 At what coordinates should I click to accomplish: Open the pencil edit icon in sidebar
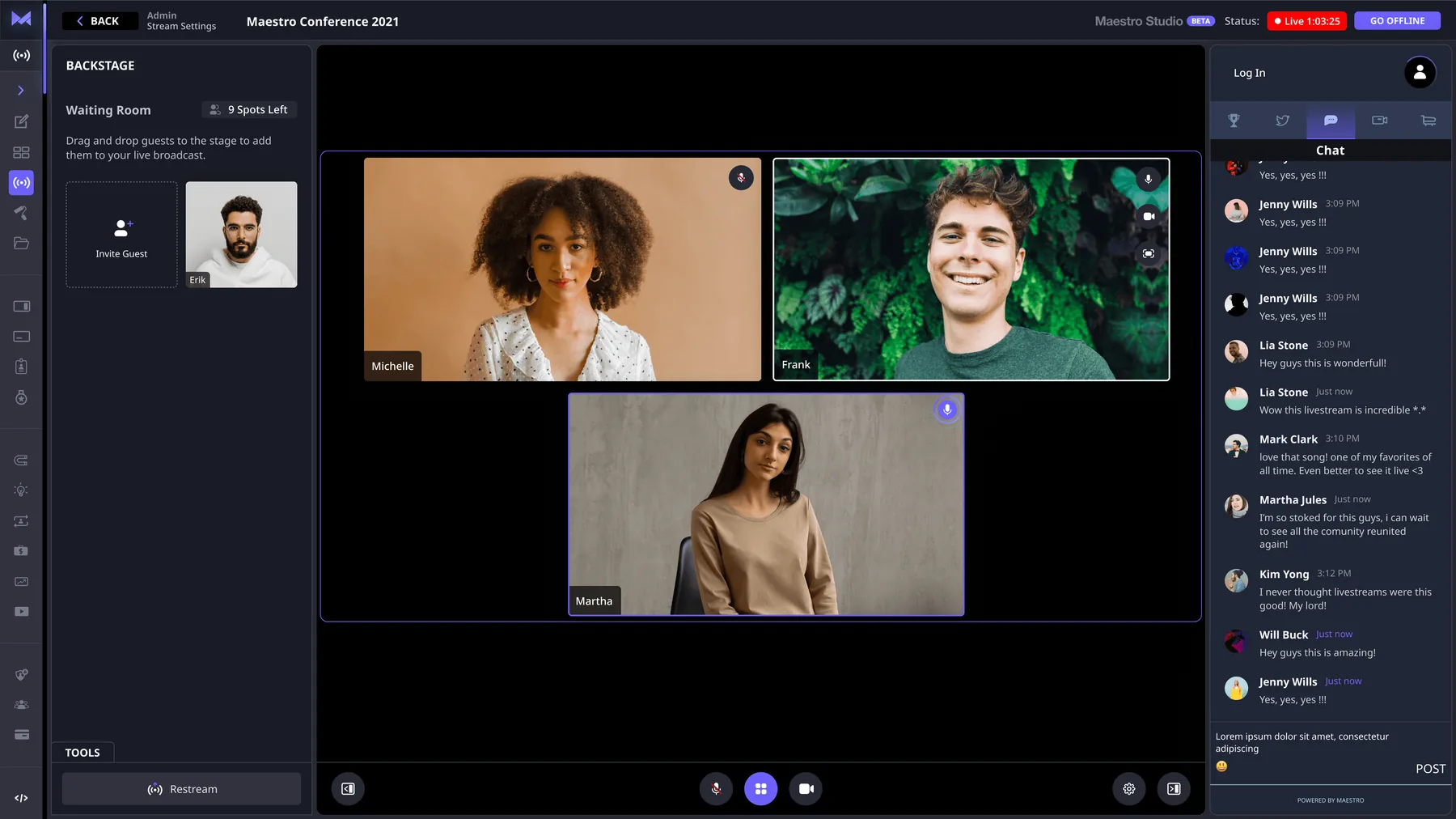click(21, 121)
